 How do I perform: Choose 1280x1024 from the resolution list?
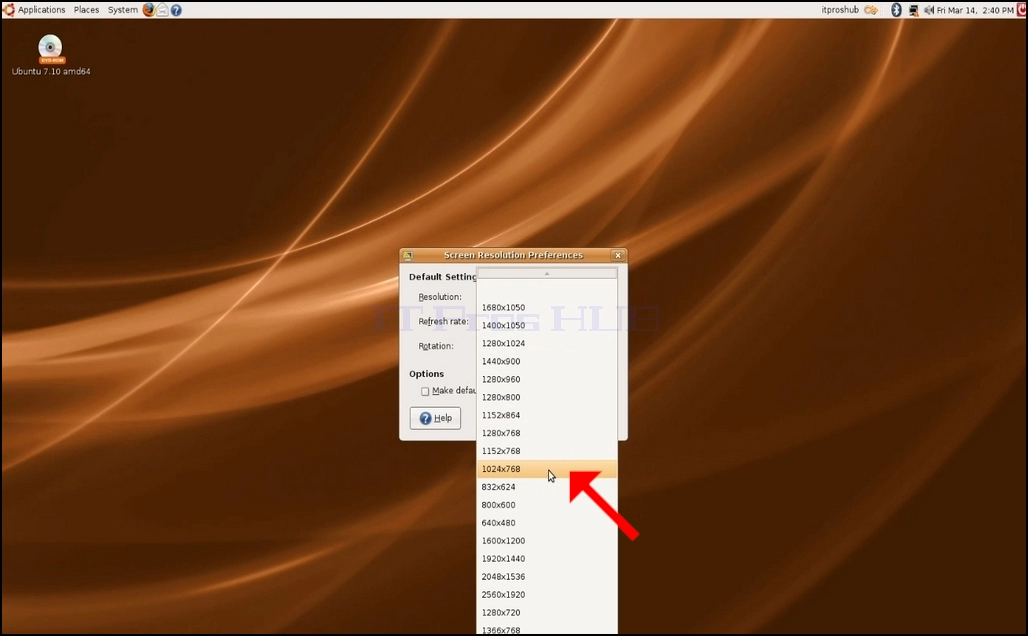(x=547, y=344)
